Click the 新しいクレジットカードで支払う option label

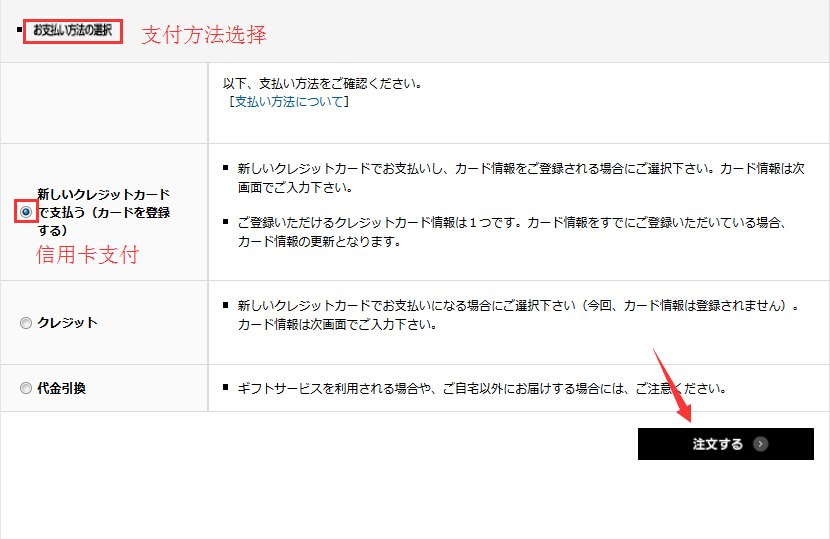coord(102,212)
